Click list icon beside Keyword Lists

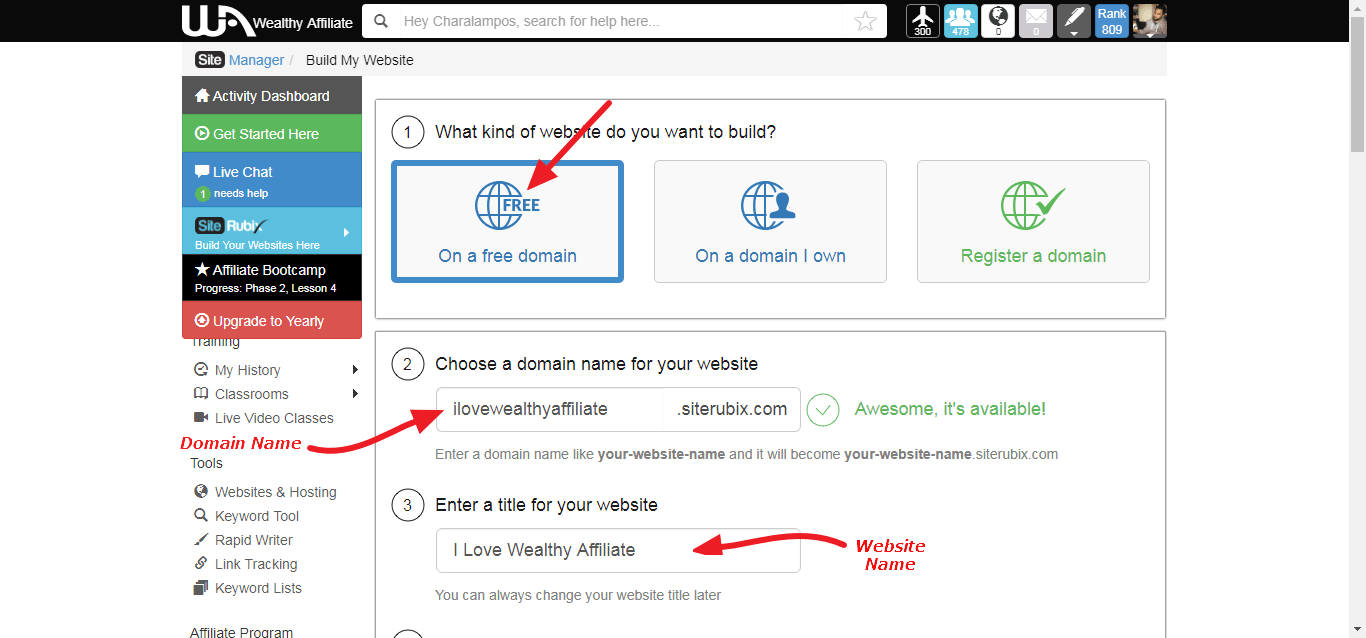[201, 587]
